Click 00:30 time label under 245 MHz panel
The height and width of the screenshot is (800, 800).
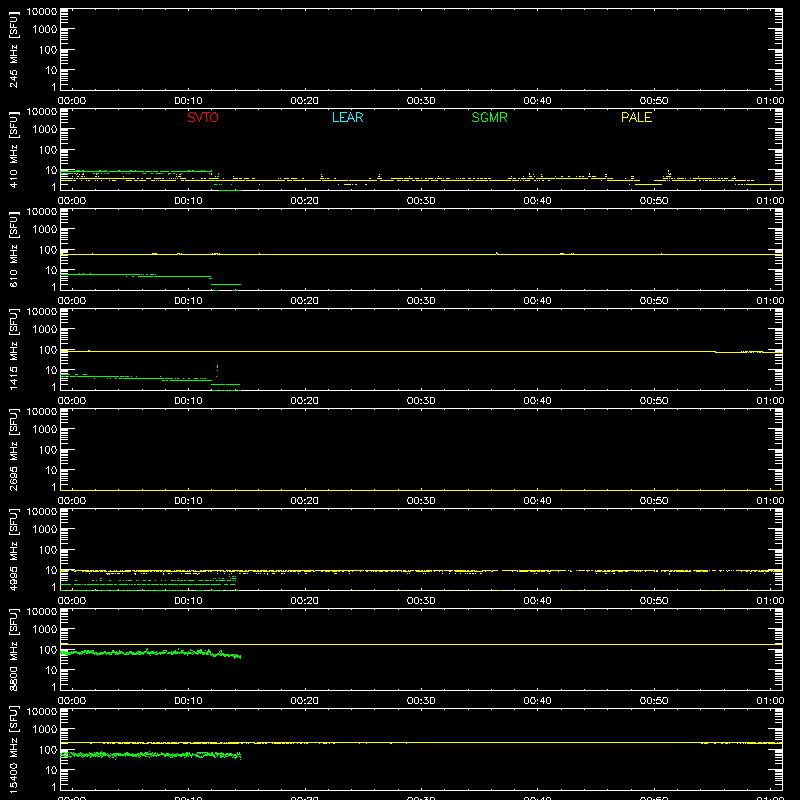[421, 101]
